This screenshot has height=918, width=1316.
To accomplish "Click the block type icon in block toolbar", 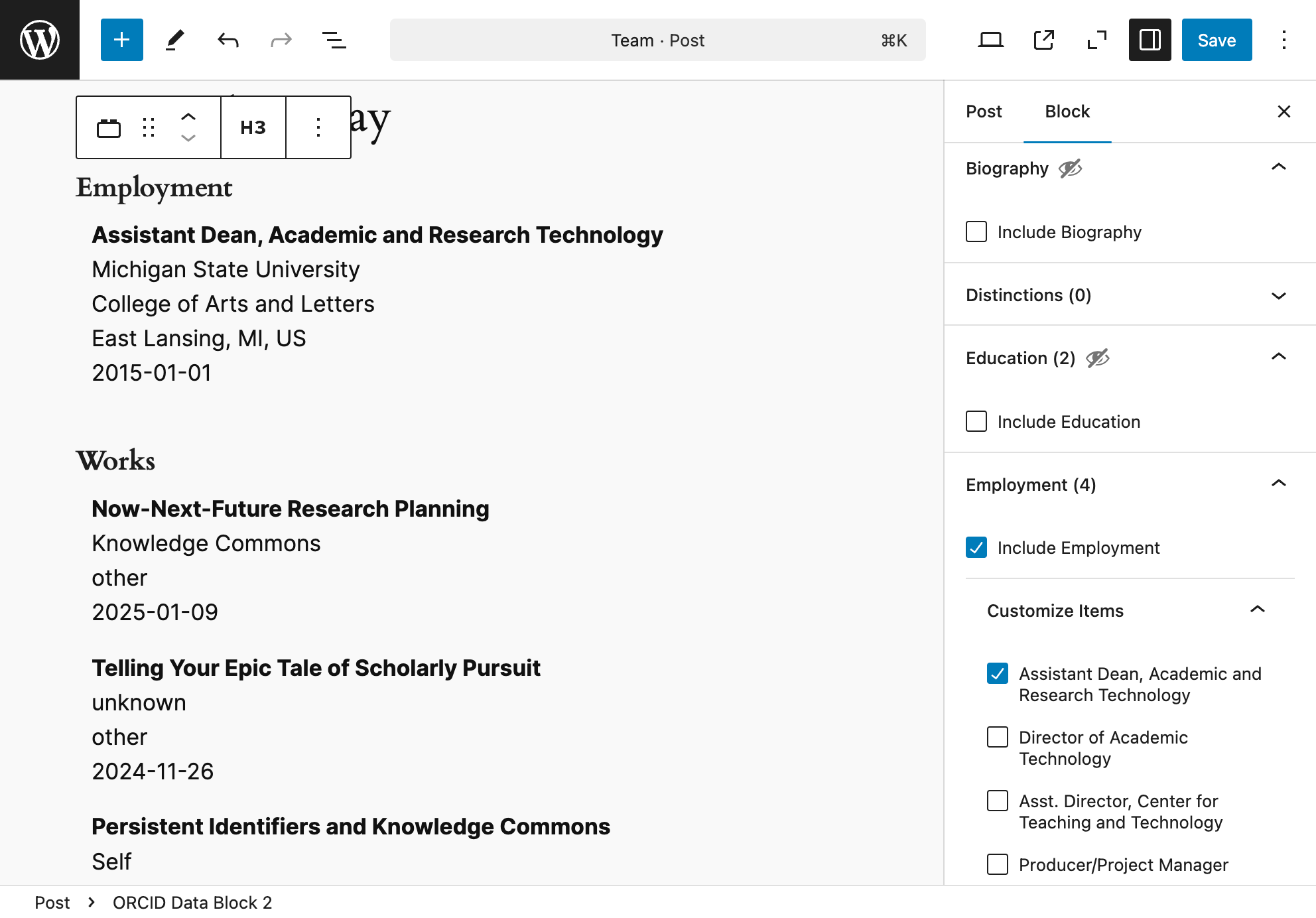I will tap(109, 127).
